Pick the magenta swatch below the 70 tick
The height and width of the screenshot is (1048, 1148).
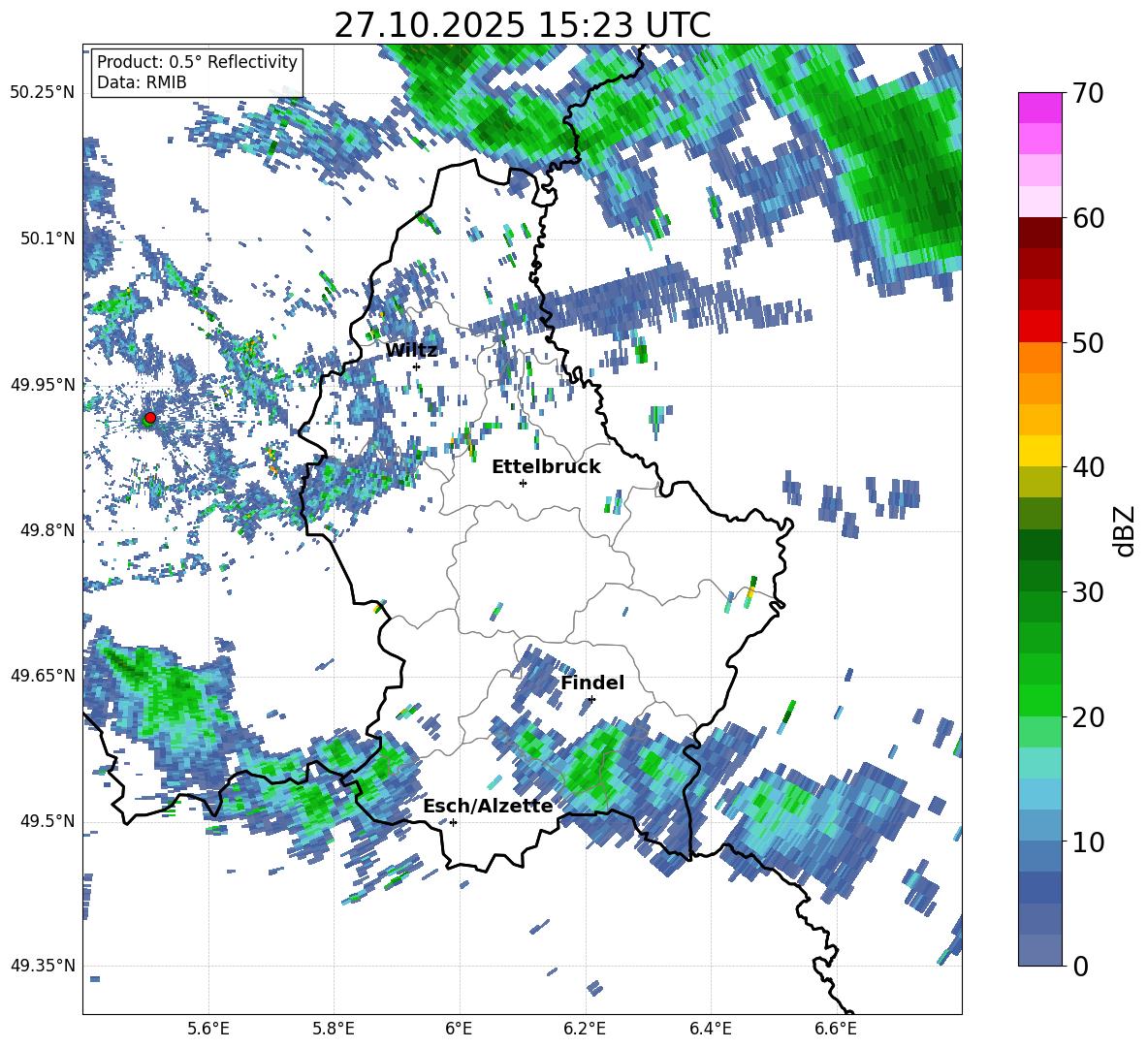point(1040,108)
